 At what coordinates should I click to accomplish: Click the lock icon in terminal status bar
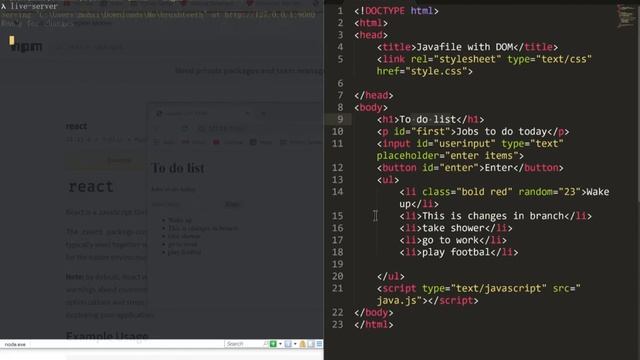click(302, 344)
